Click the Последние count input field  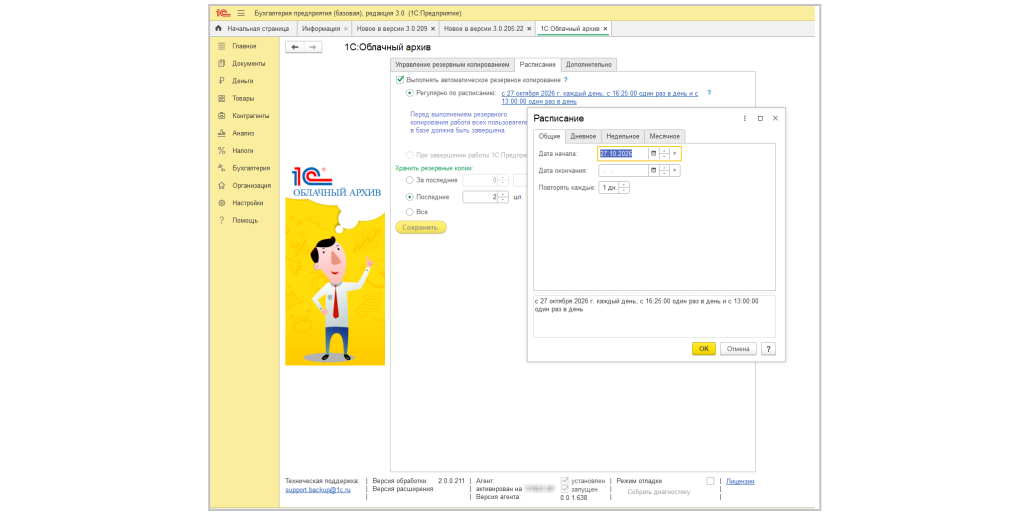click(480, 197)
